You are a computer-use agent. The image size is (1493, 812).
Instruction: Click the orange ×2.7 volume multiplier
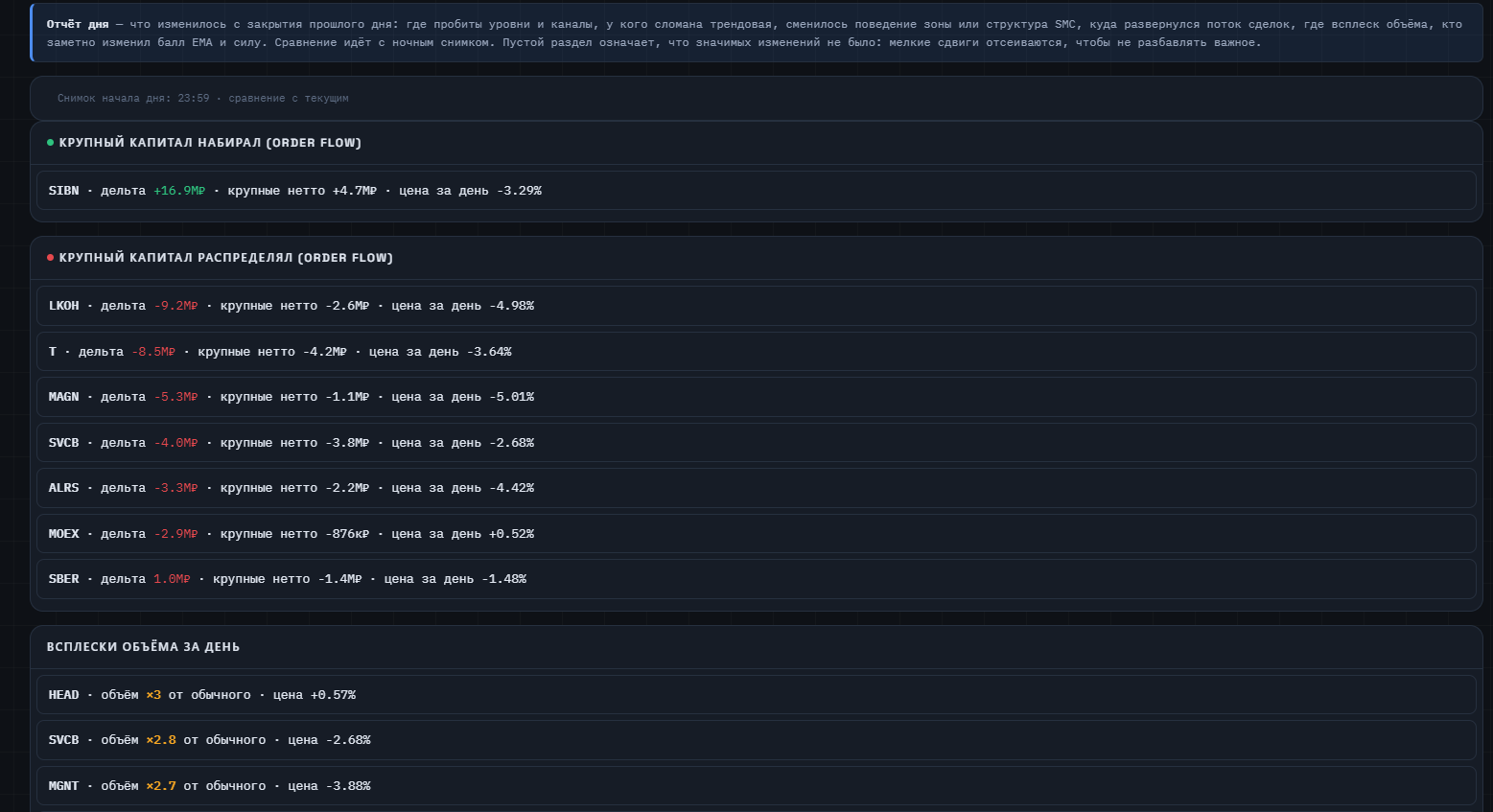pyautogui.click(x=161, y=786)
